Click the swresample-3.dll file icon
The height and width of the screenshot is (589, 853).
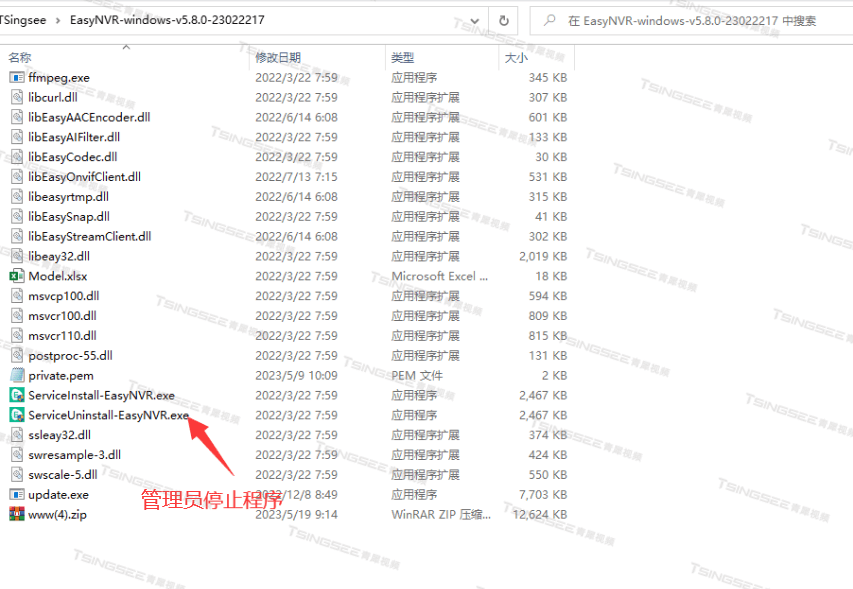(17, 455)
